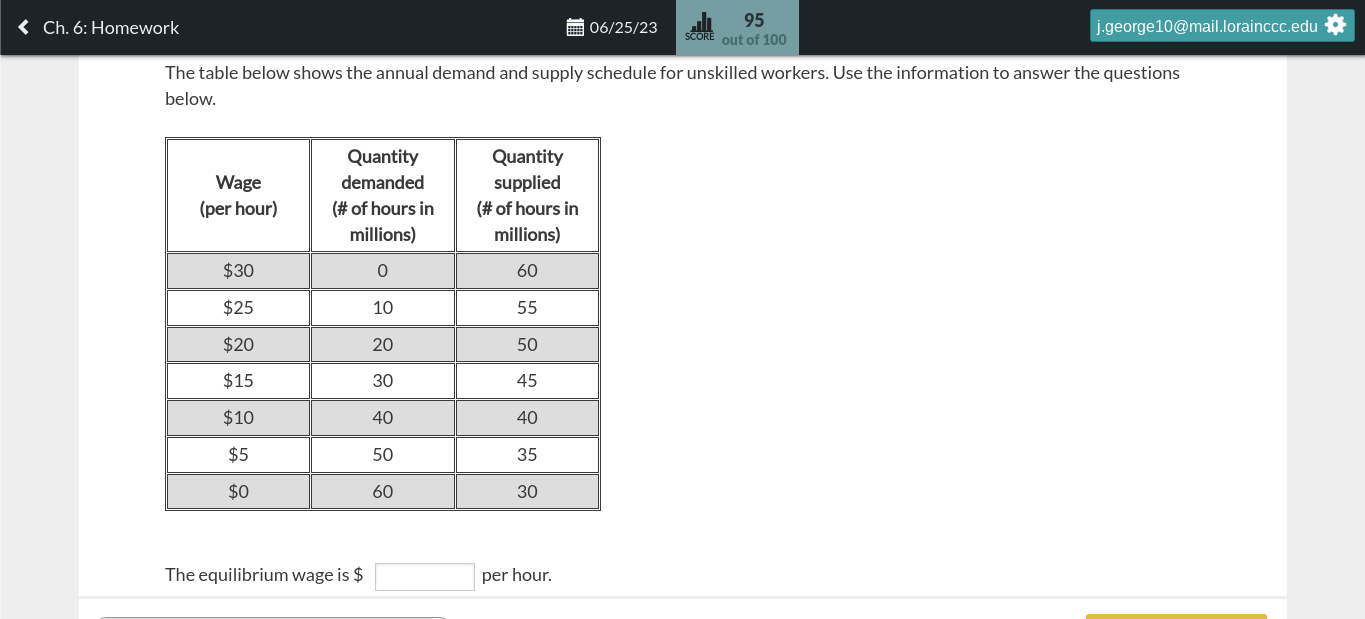The image size is (1365, 619).
Task: Select the Wage (per hour) header cell
Action: tap(238, 194)
